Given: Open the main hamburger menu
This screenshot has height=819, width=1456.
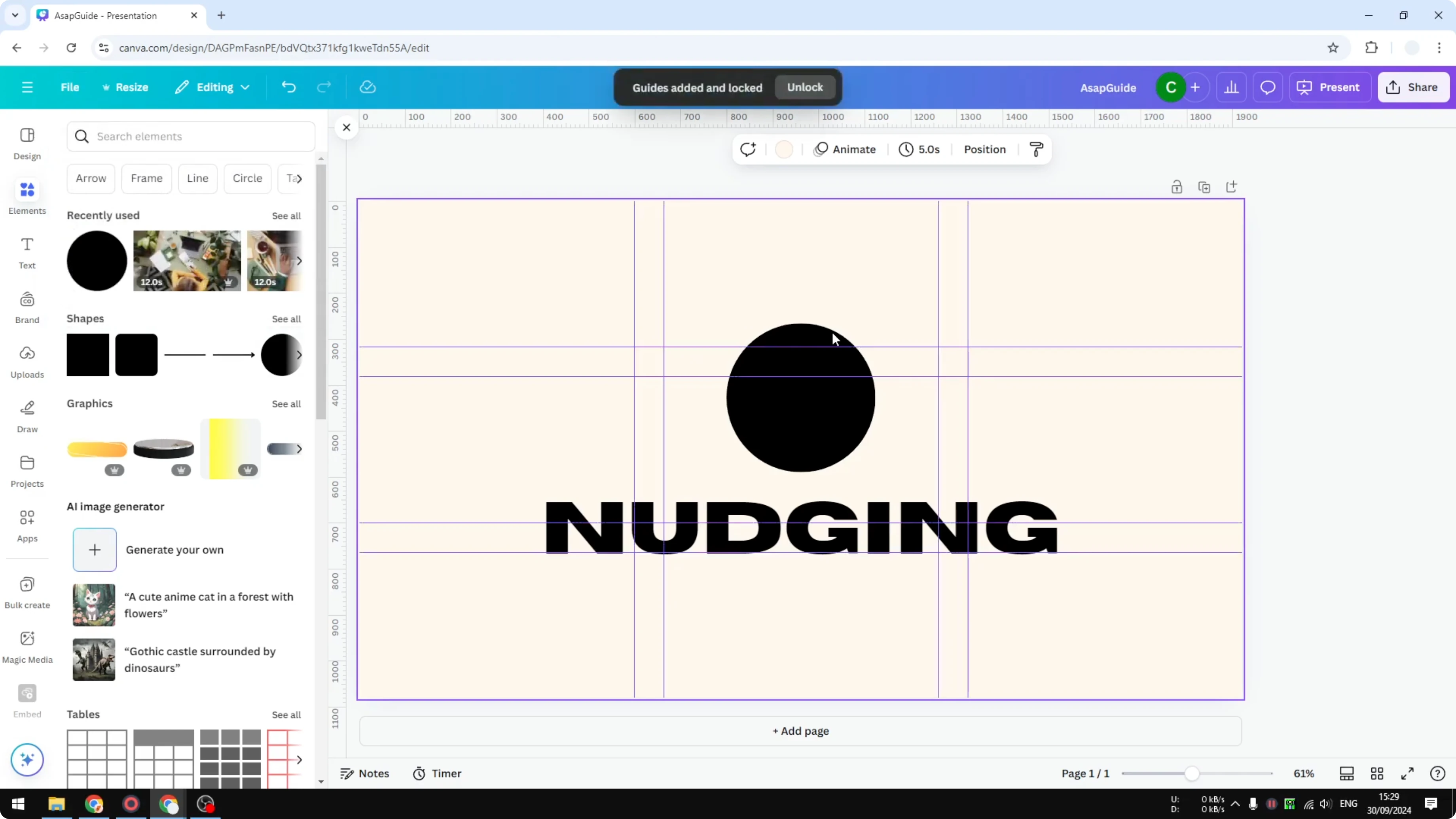Looking at the screenshot, I should coord(27,87).
